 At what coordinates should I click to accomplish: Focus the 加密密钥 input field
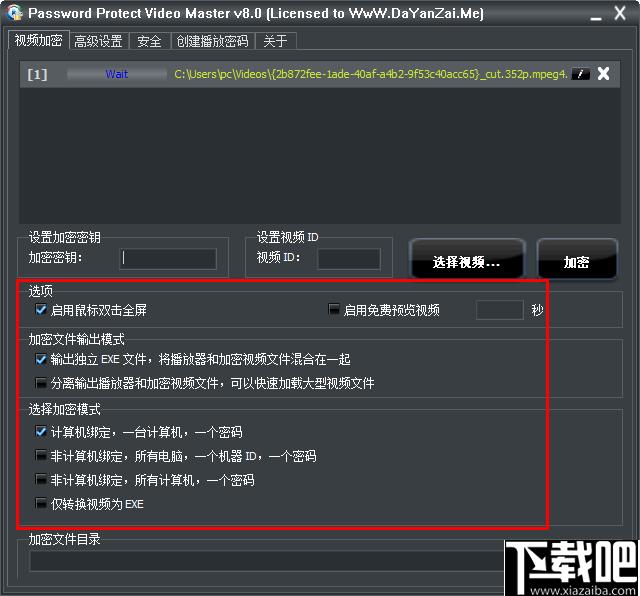point(168,259)
